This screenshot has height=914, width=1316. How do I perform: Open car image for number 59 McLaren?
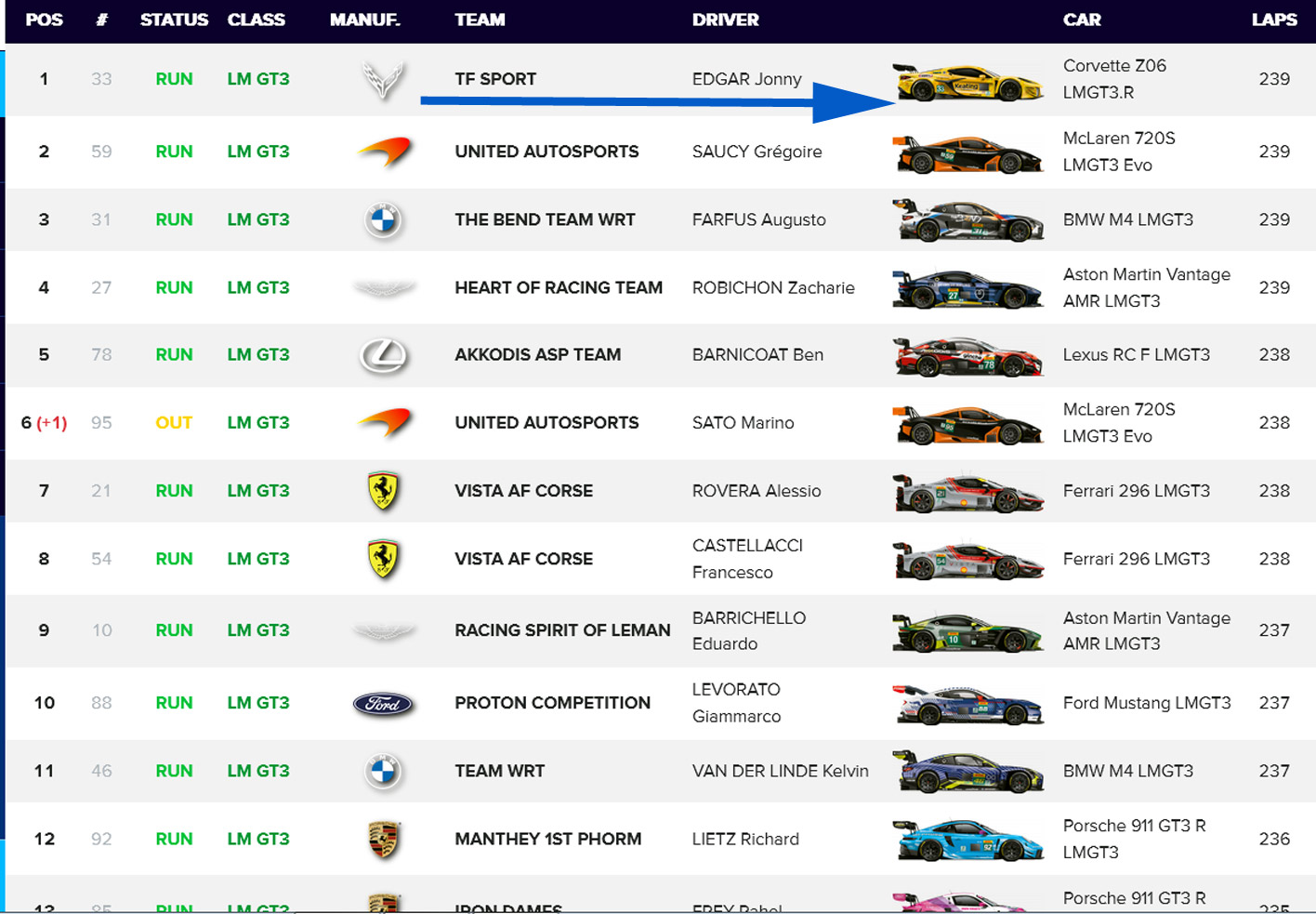pyautogui.click(x=967, y=153)
